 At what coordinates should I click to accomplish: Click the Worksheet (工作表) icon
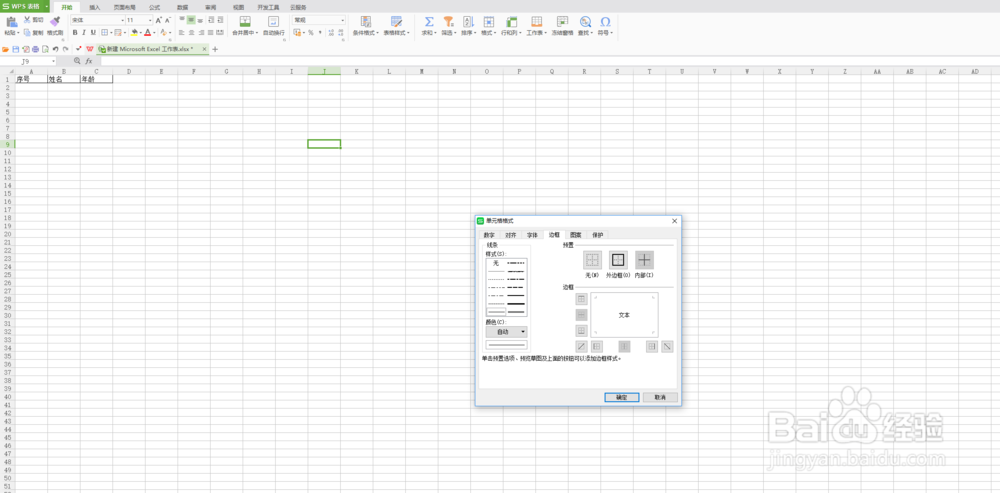click(536, 21)
